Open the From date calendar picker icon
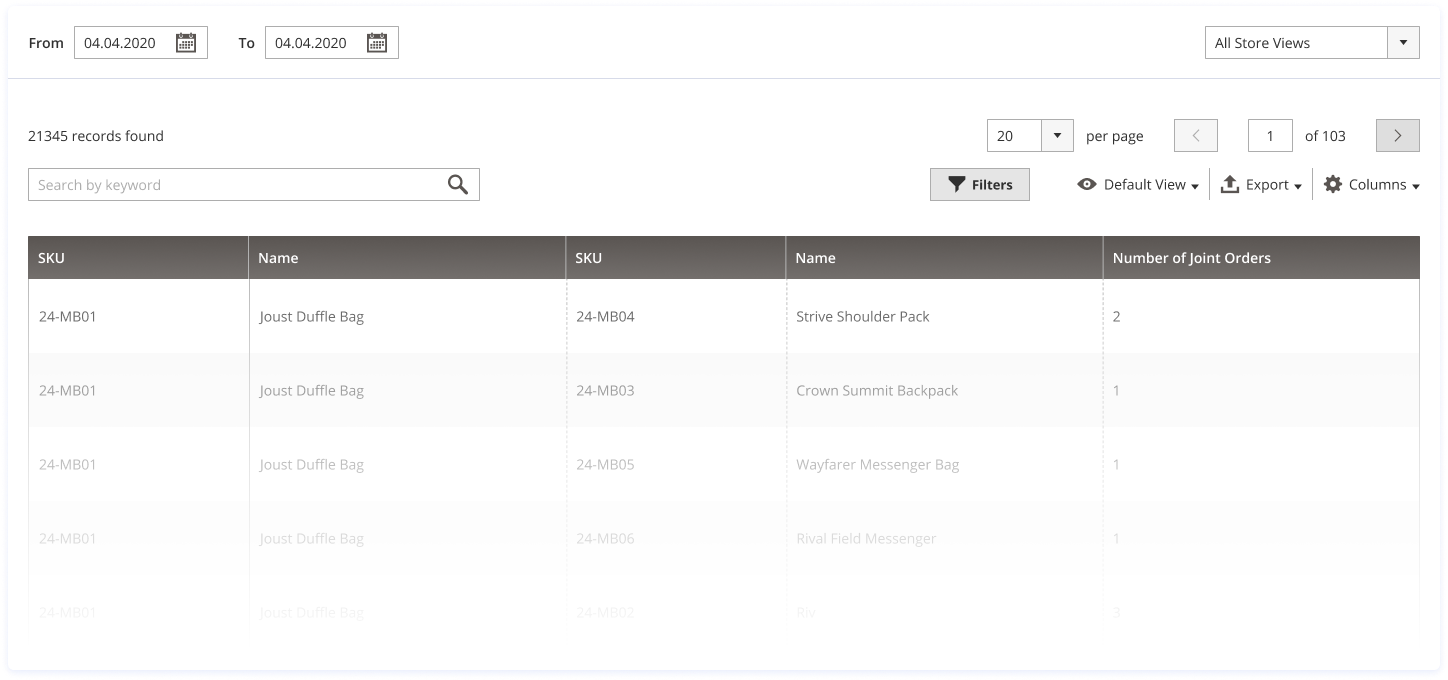 coord(186,43)
